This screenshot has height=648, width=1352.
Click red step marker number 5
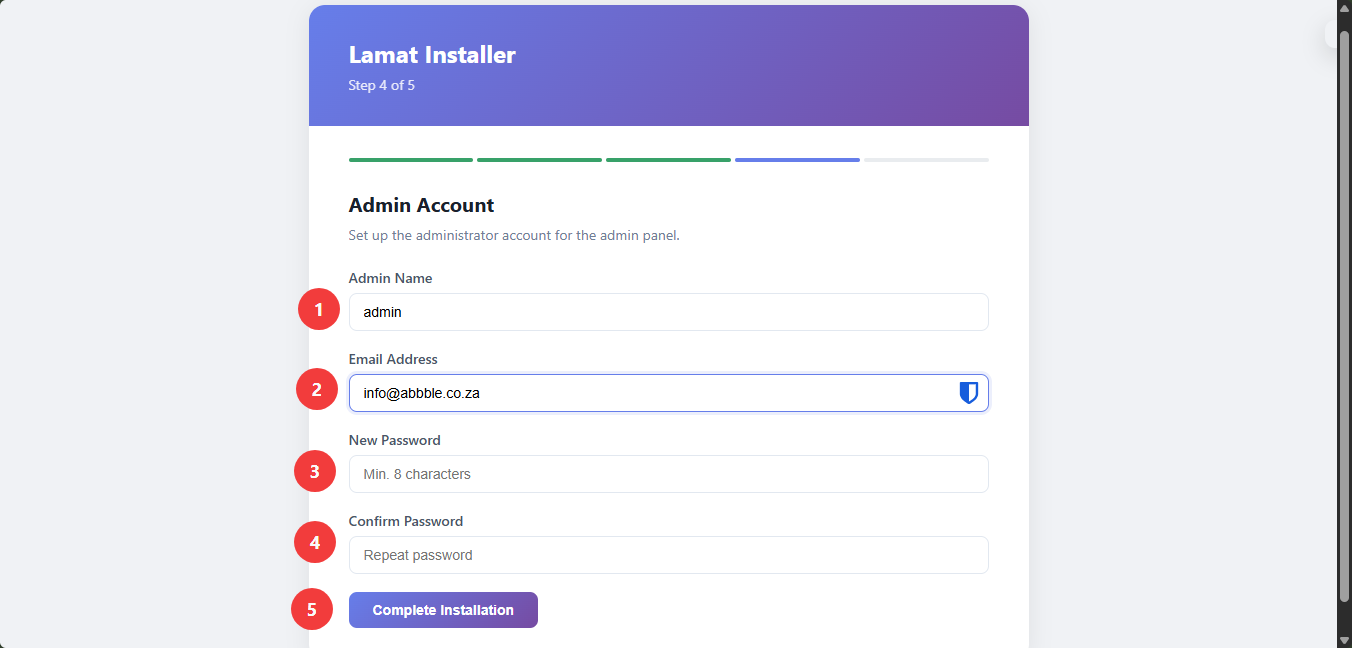click(x=312, y=609)
